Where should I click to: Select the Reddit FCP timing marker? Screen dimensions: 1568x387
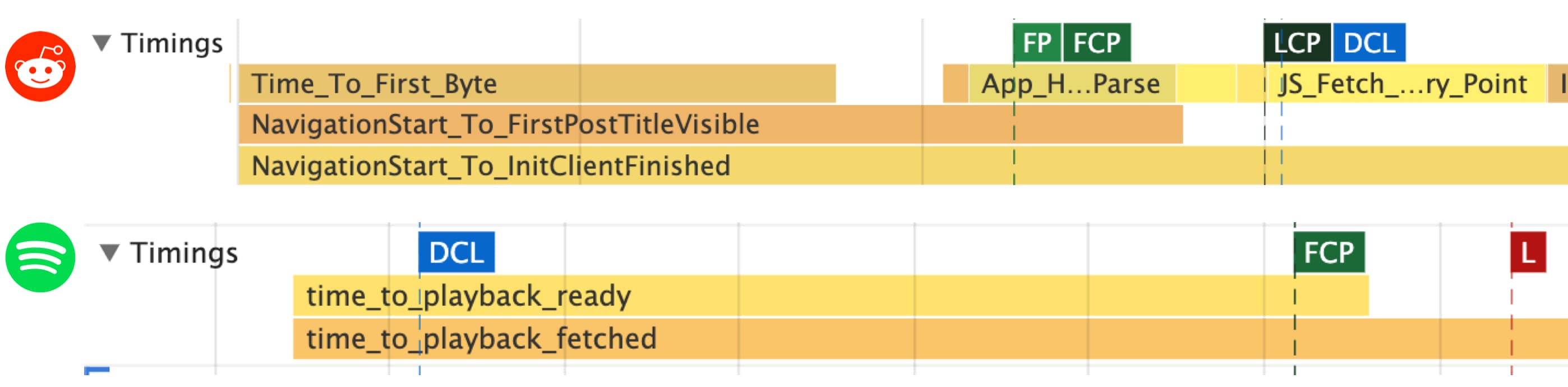coord(1096,43)
